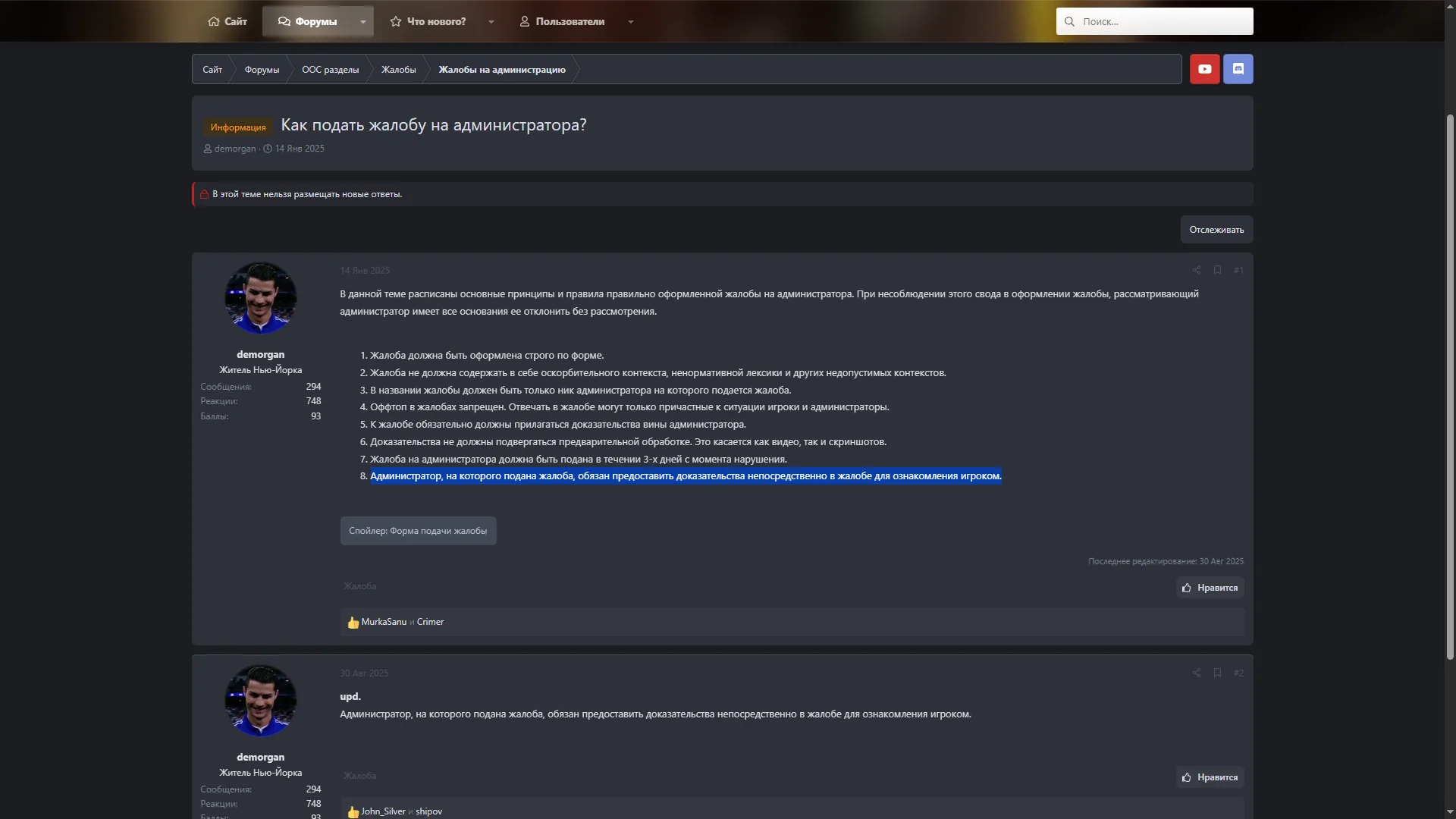Open the Пользователи navigation tab
Screen dimensions: 1456x819
(x=562, y=21)
